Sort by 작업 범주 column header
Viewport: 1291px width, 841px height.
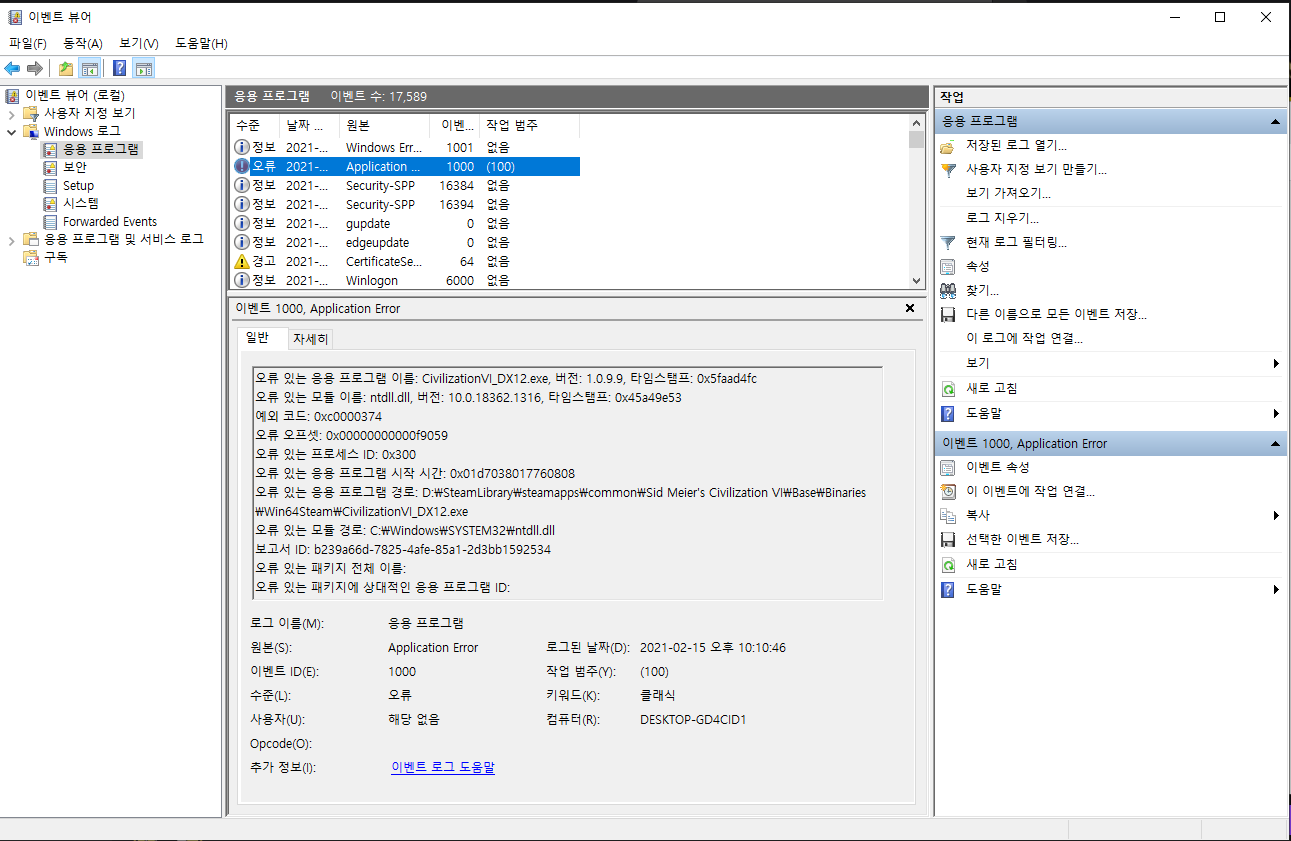point(529,126)
